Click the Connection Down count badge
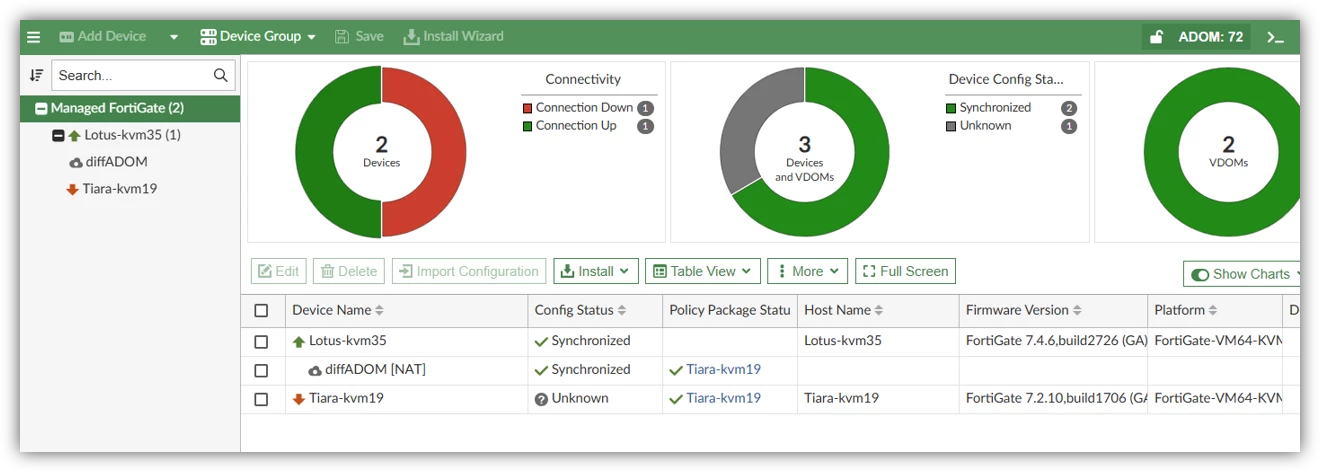Screen dimensions: 1320x472 coord(645,108)
